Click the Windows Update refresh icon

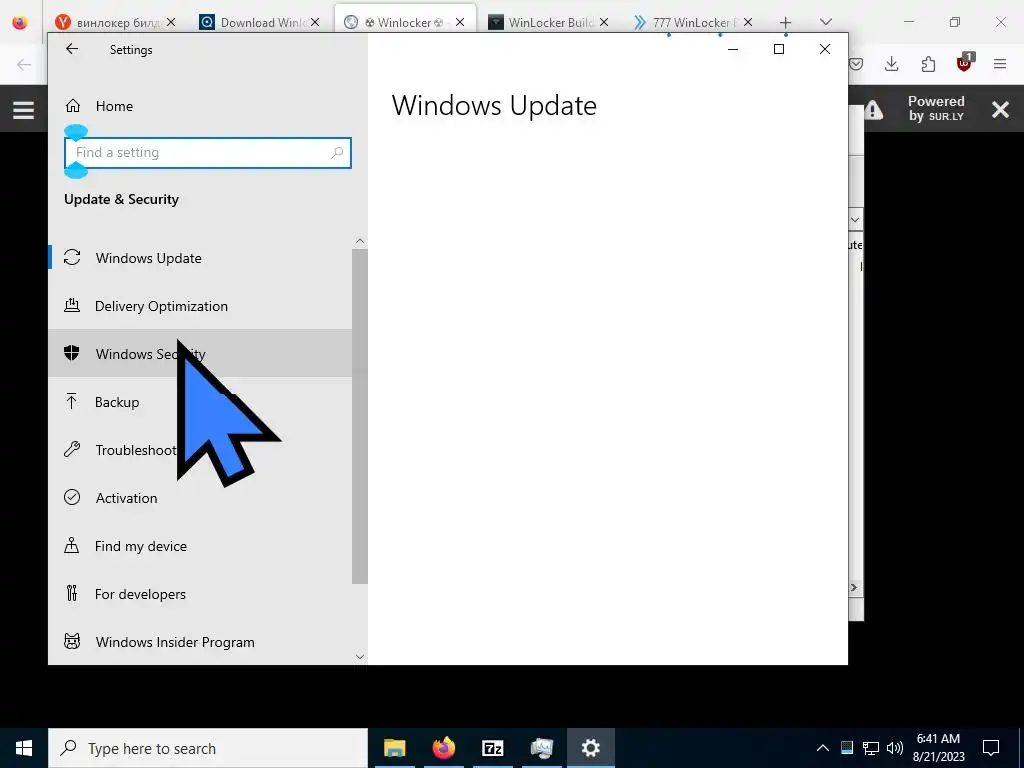72,257
